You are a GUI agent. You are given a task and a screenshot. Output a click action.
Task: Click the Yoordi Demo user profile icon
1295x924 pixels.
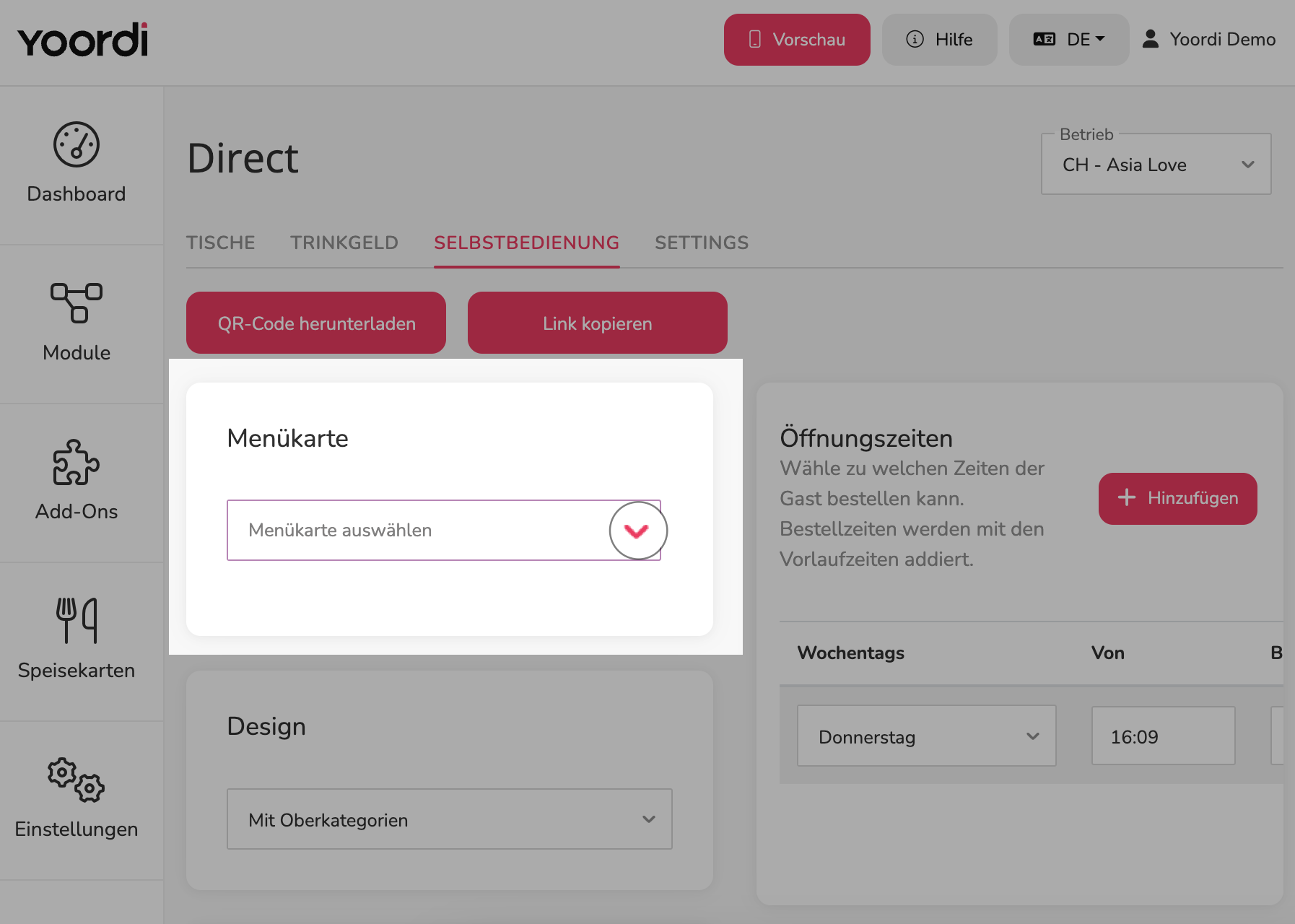click(x=1151, y=39)
